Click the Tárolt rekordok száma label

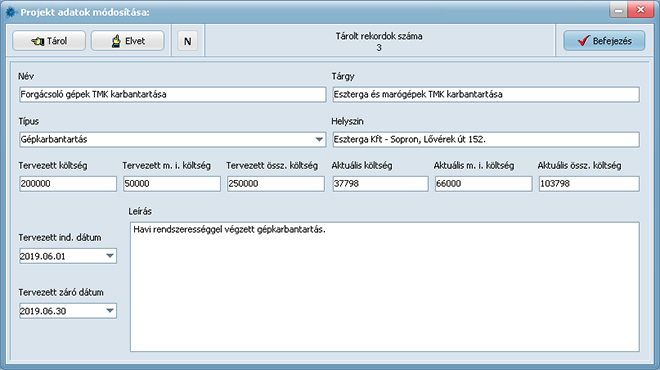coord(379,36)
